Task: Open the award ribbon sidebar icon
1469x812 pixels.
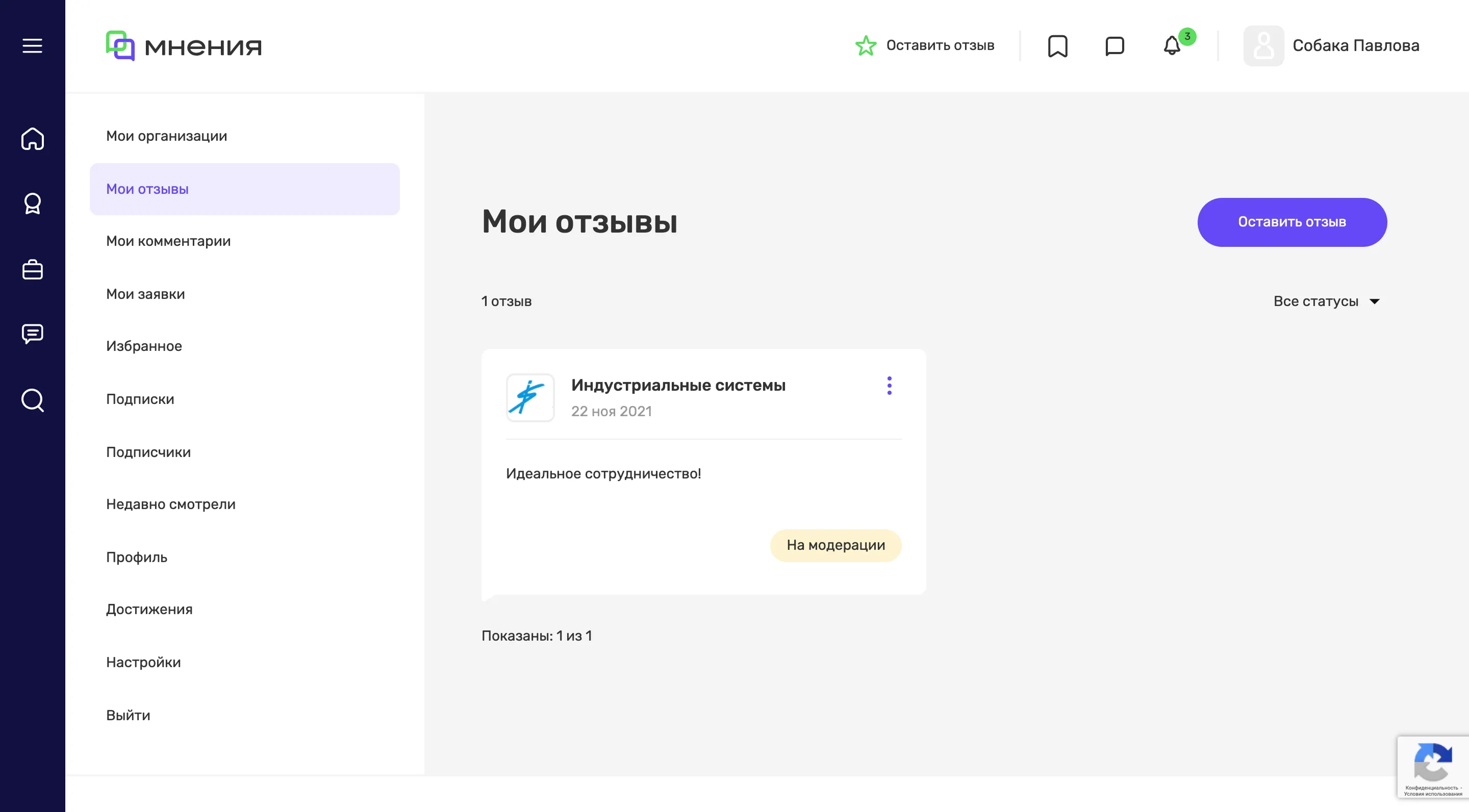Action: click(33, 204)
